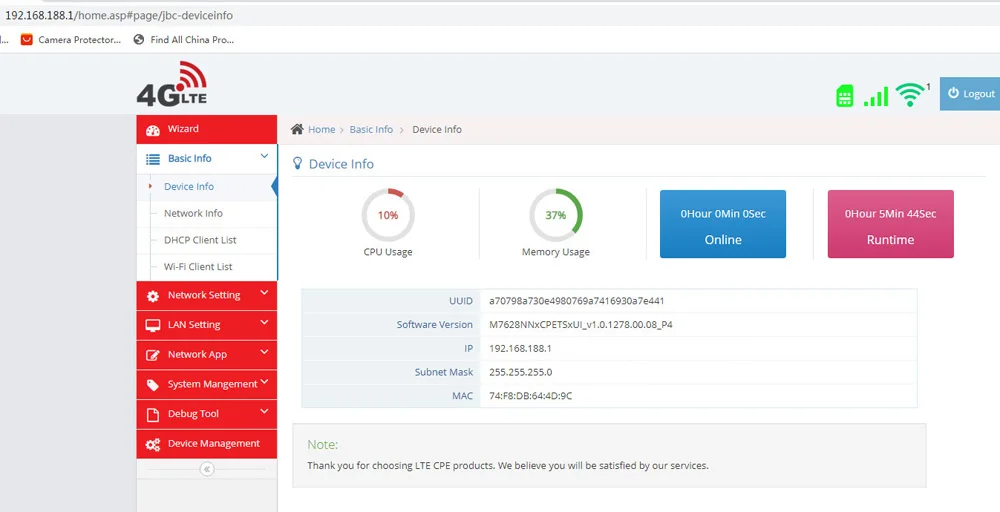Image resolution: width=1000 pixels, height=512 pixels.
Task: Click the green signal strength bars icon
Action: point(876,96)
